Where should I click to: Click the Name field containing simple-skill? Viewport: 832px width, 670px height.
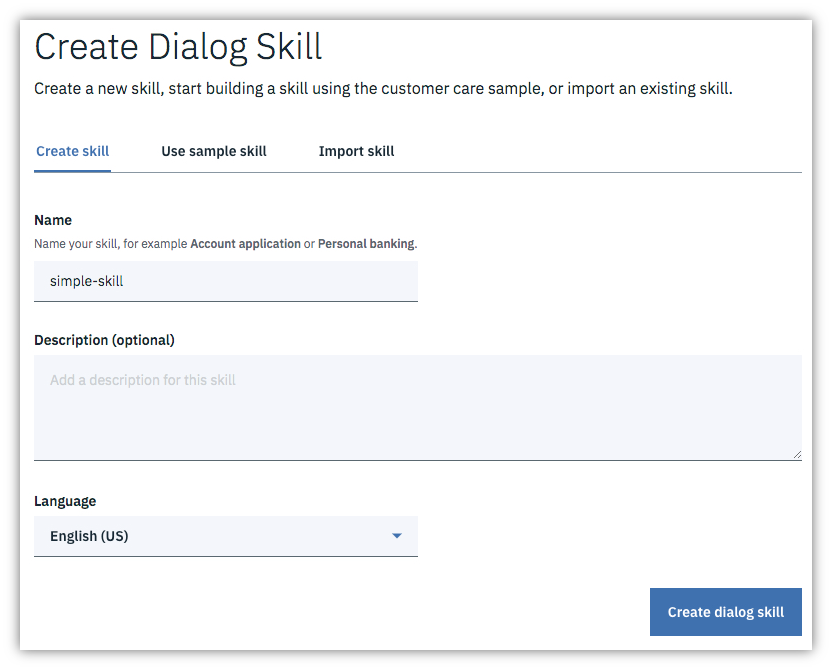(225, 281)
